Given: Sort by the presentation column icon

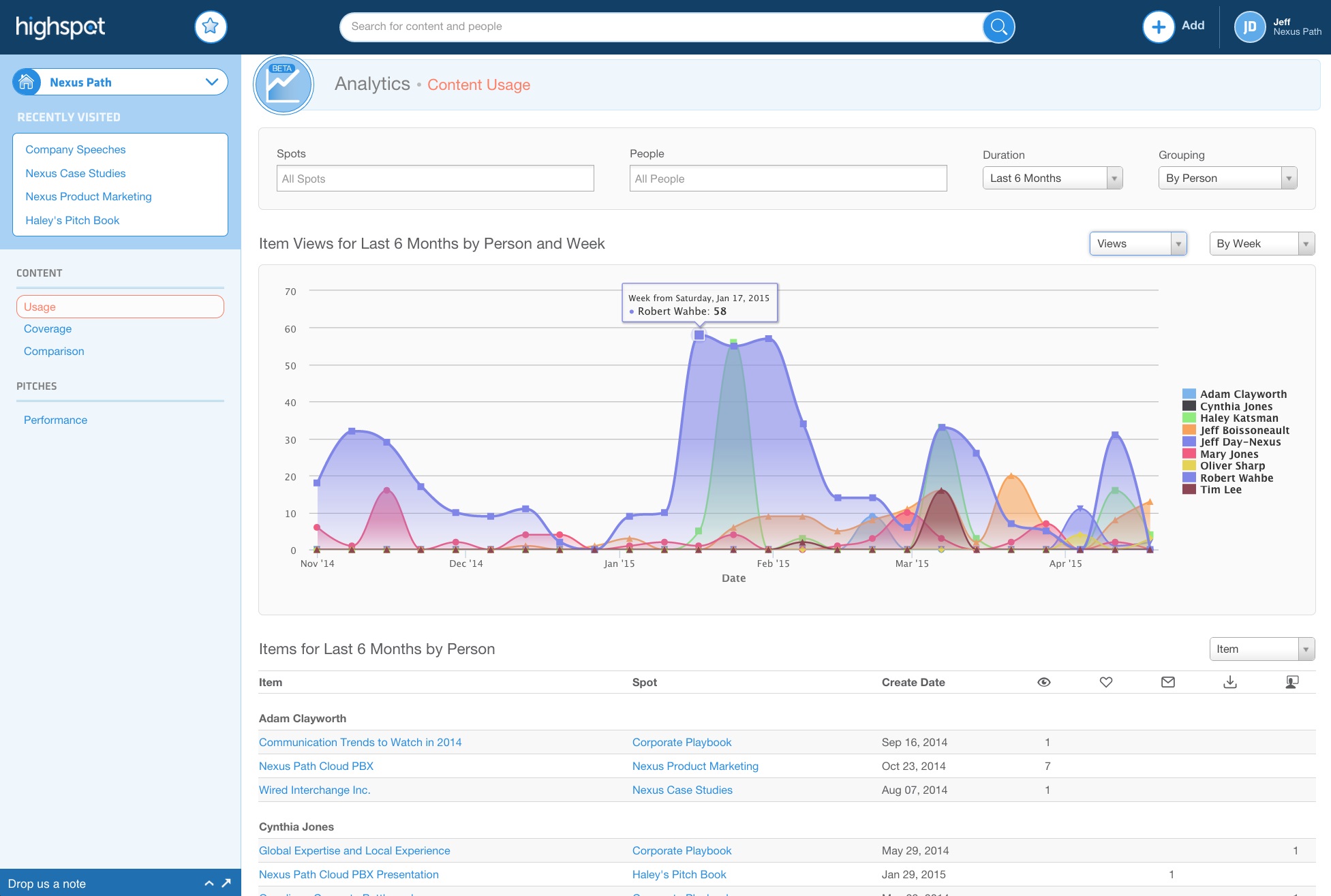Looking at the screenshot, I should coord(1291,682).
